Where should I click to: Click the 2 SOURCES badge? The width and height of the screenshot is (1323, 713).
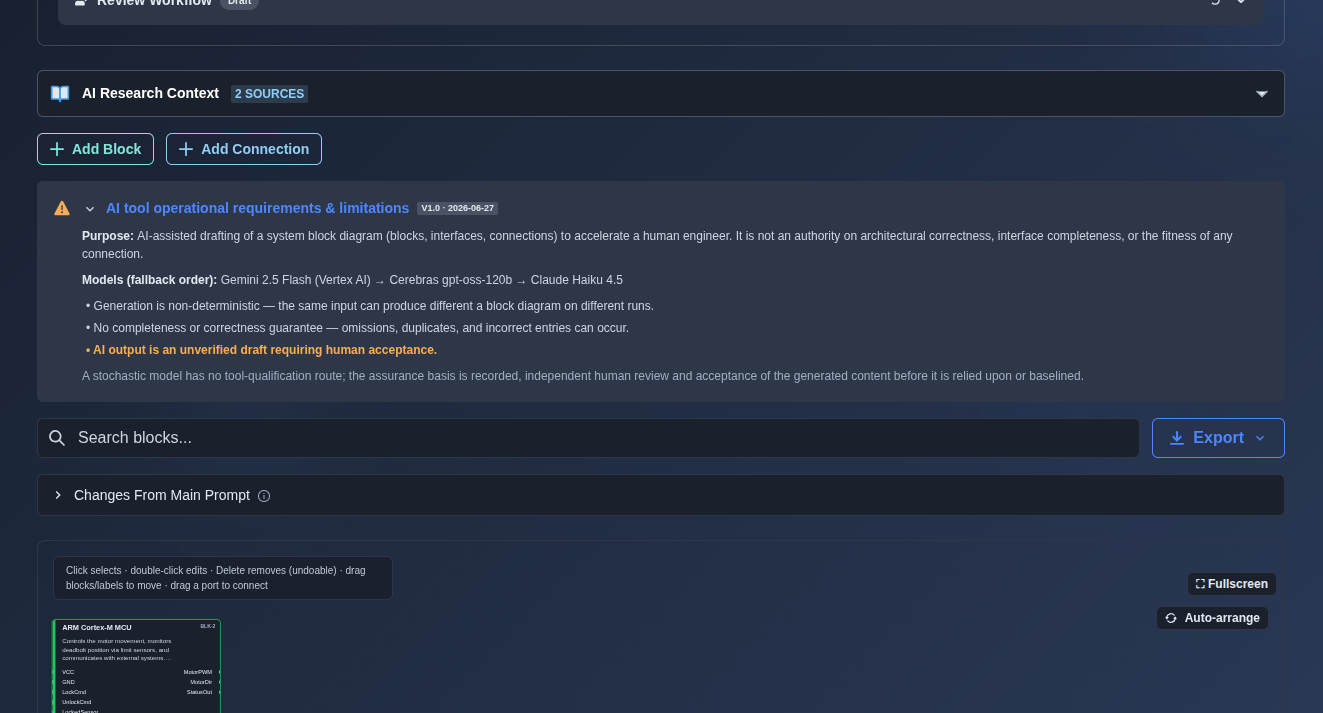tap(269, 94)
